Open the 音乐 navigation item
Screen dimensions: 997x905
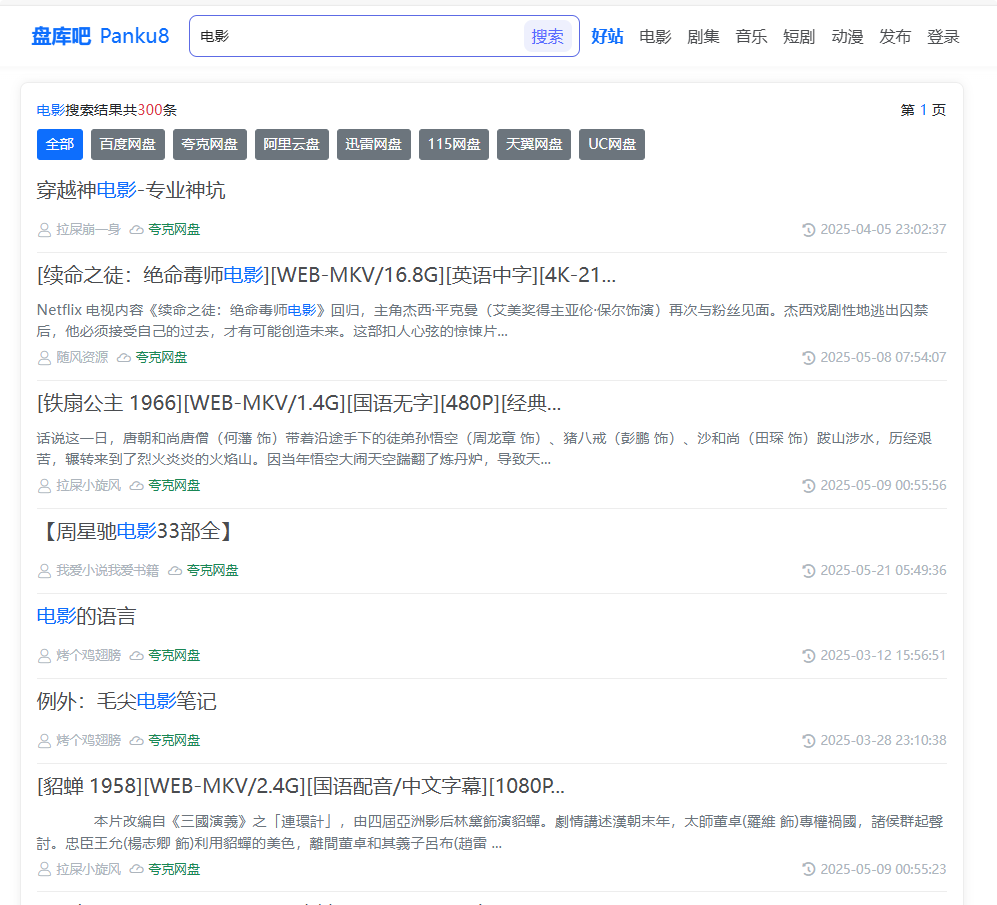pos(751,36)
